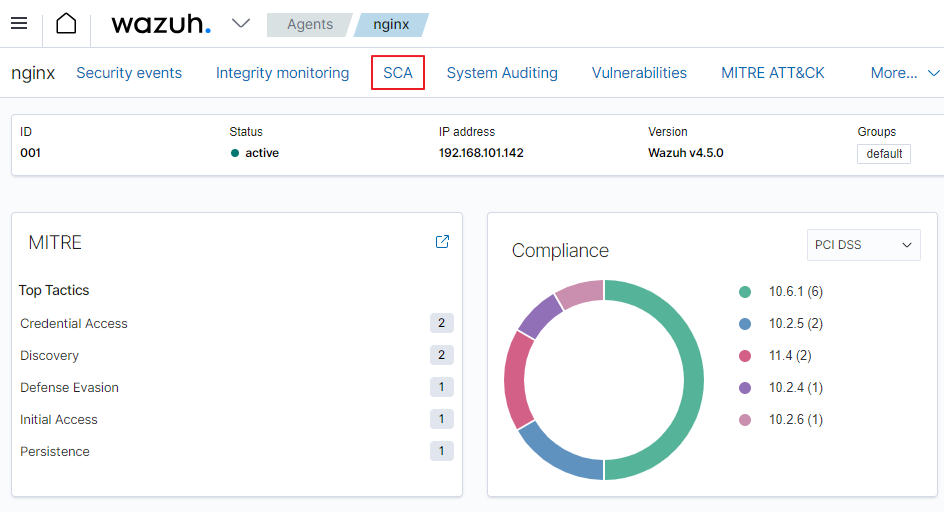The height and width of the screenshot is (512, 944).
Task: Select the nginx breadcrumb
Action: 391,25
